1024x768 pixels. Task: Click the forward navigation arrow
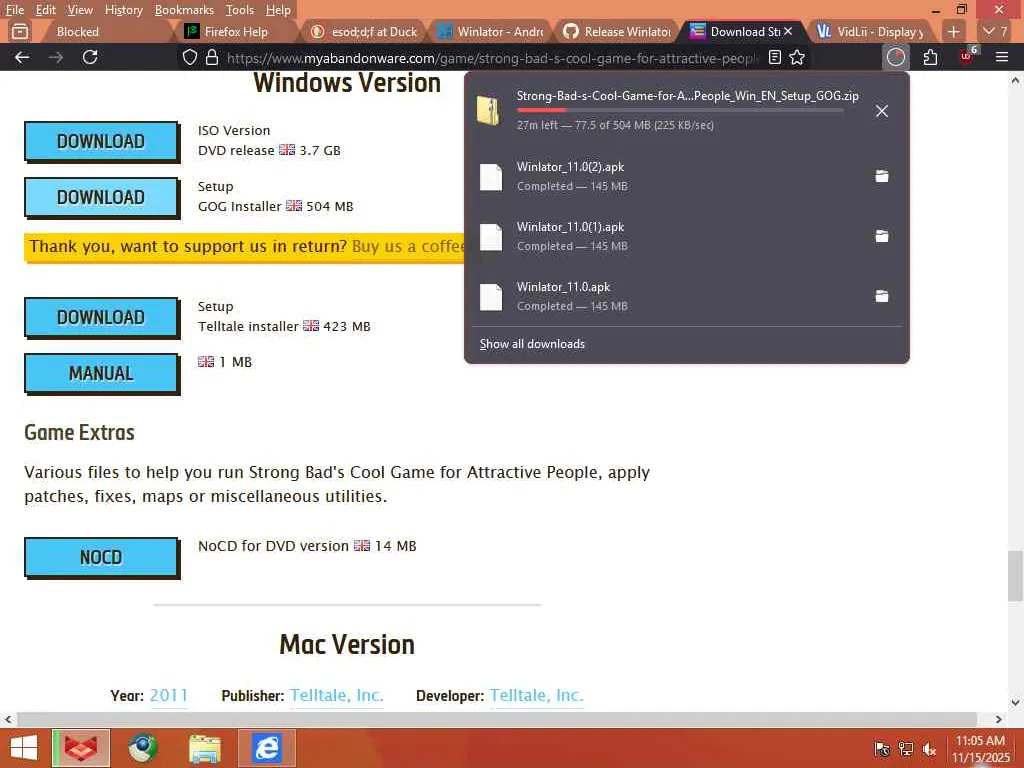[56, 57]
